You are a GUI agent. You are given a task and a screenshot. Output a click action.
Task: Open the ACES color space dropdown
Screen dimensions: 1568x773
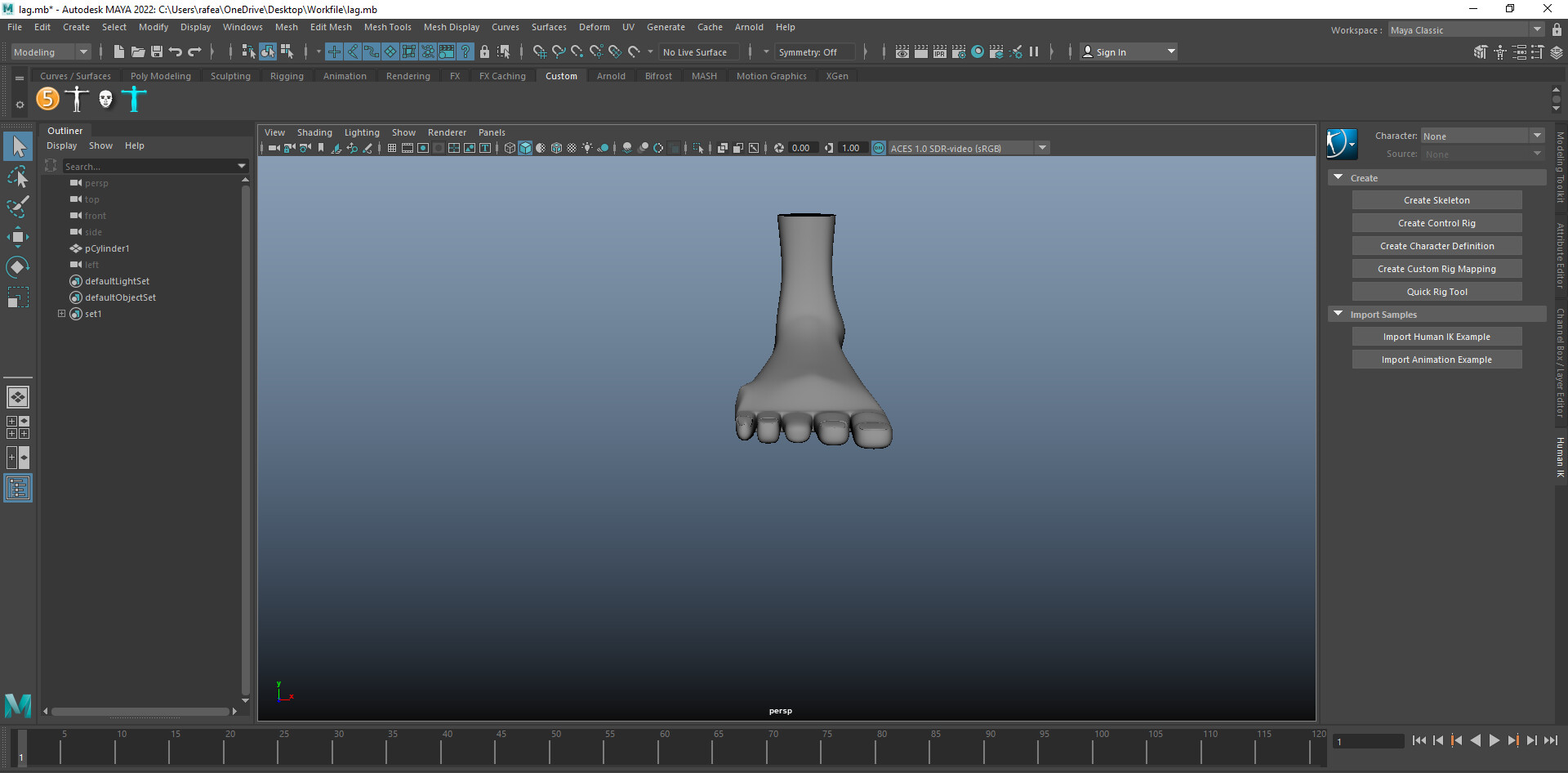click(x=1042, y=148)
